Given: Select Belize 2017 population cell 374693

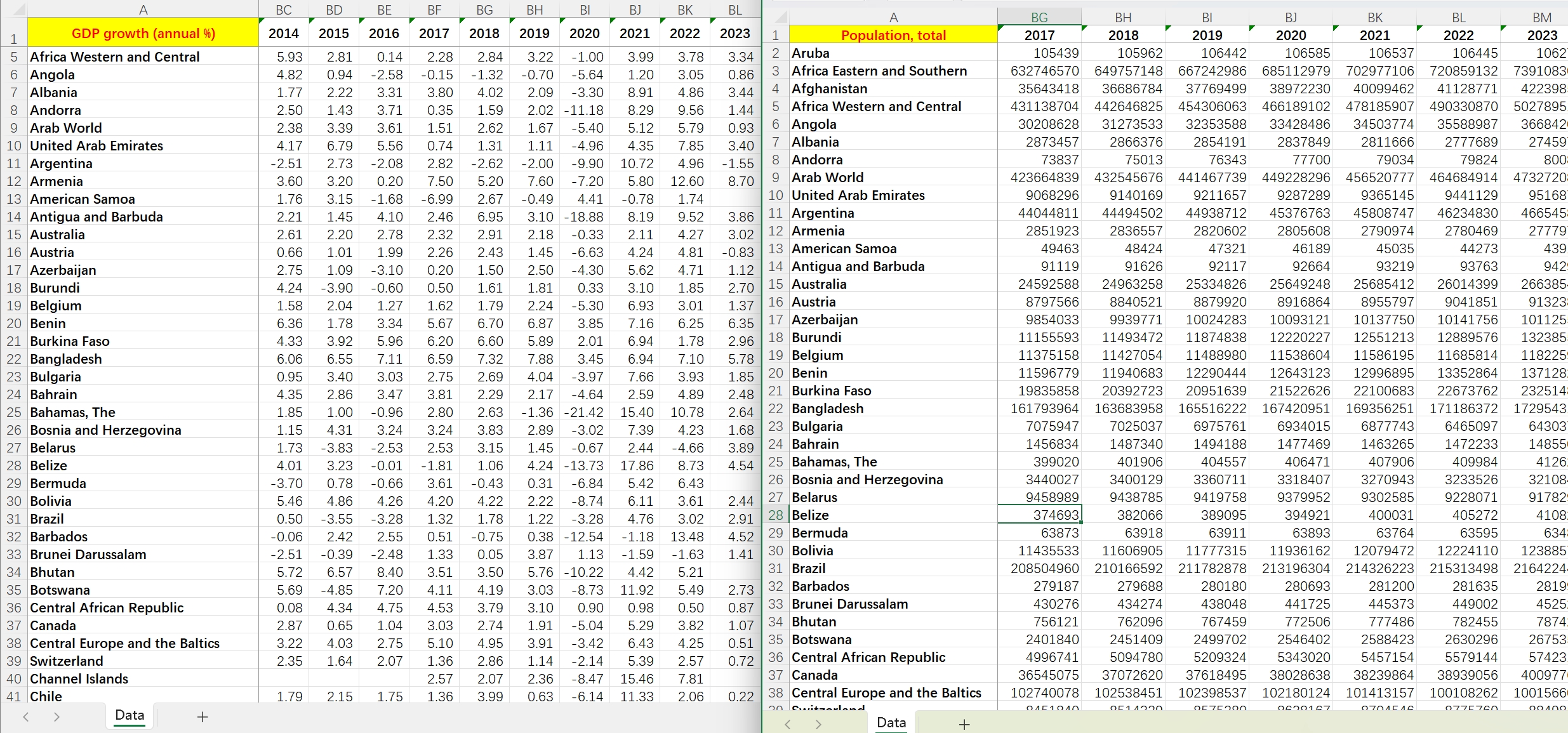Looking at the screenshot, I should pyautogui.click(x=1039, y=515).
